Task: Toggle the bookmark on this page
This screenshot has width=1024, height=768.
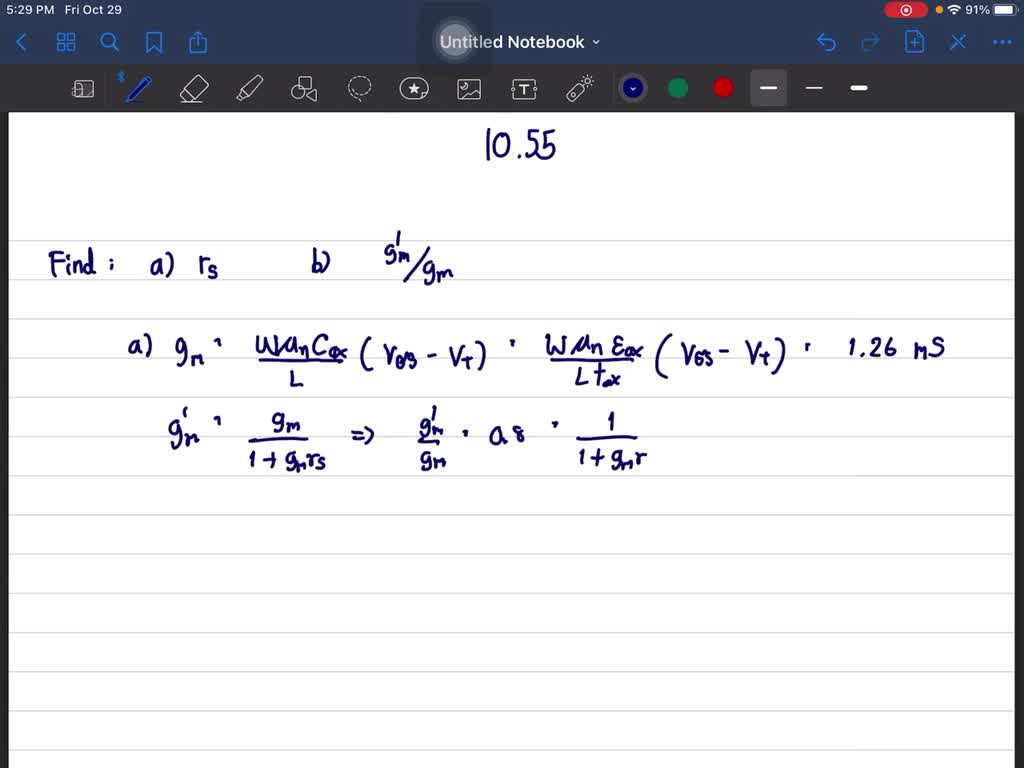Action: click(153, 42)
